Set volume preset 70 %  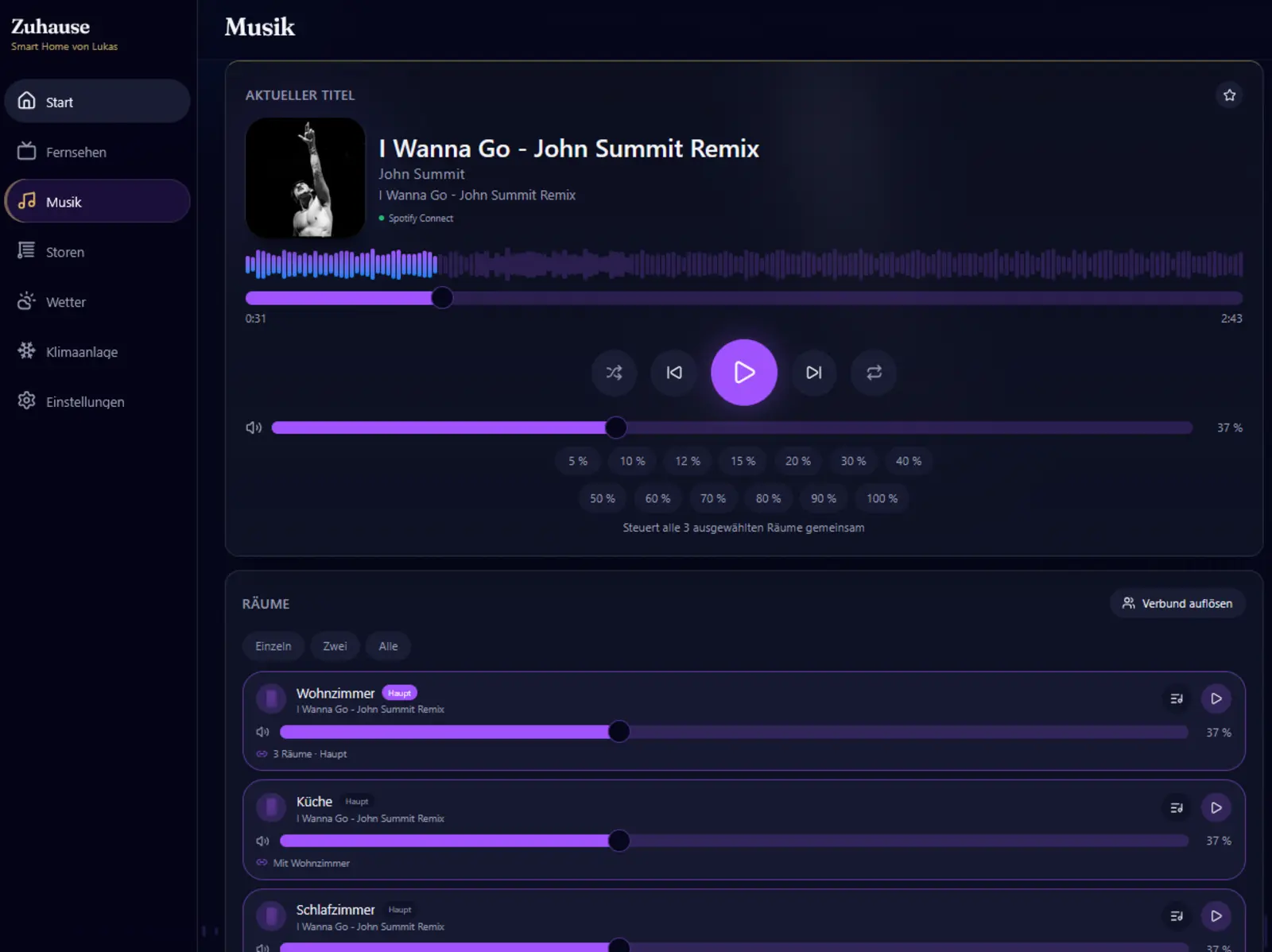click(713, 498)
